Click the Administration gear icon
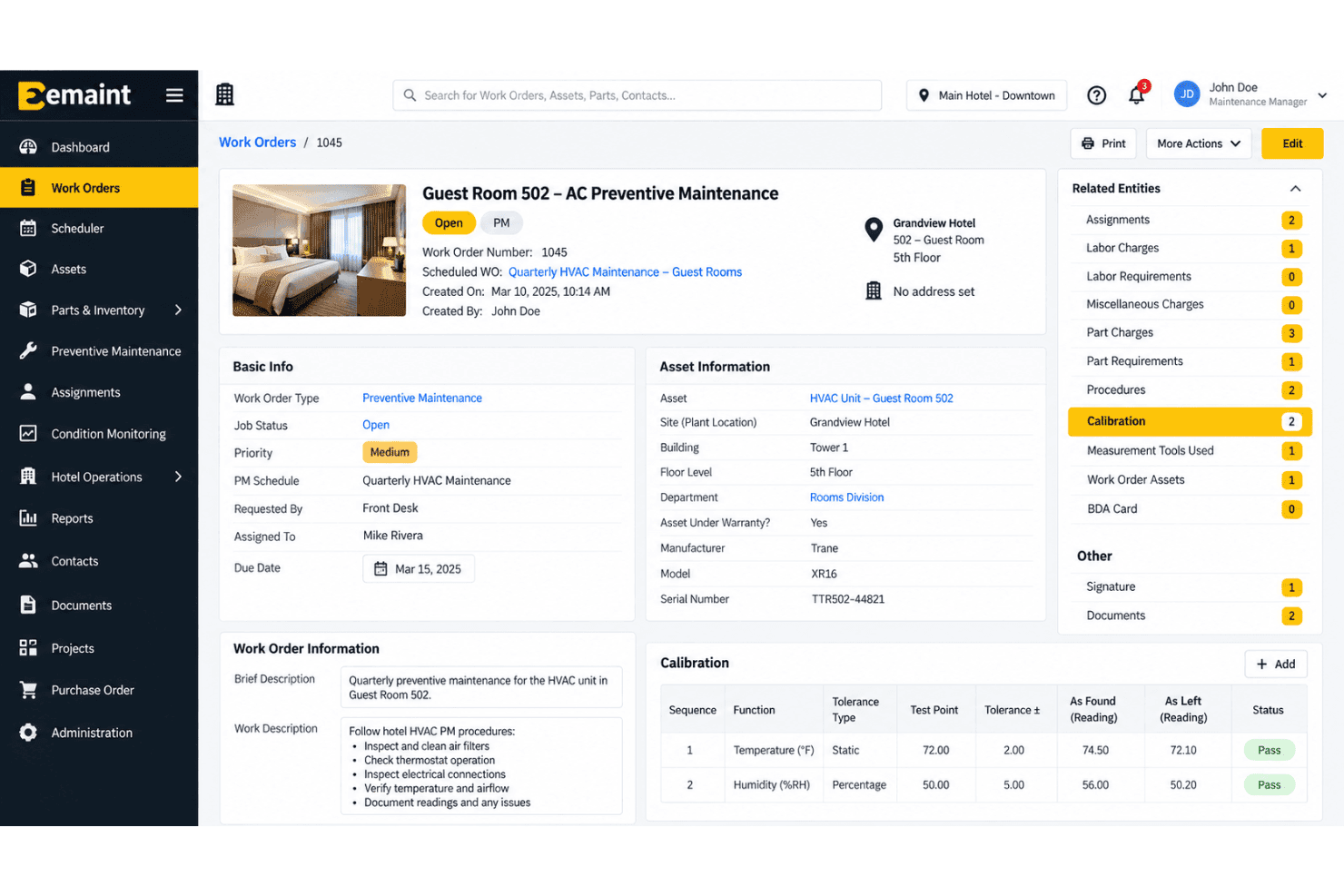The width and height of the screenshot is (1344, 896). click(x=28, y=733)
